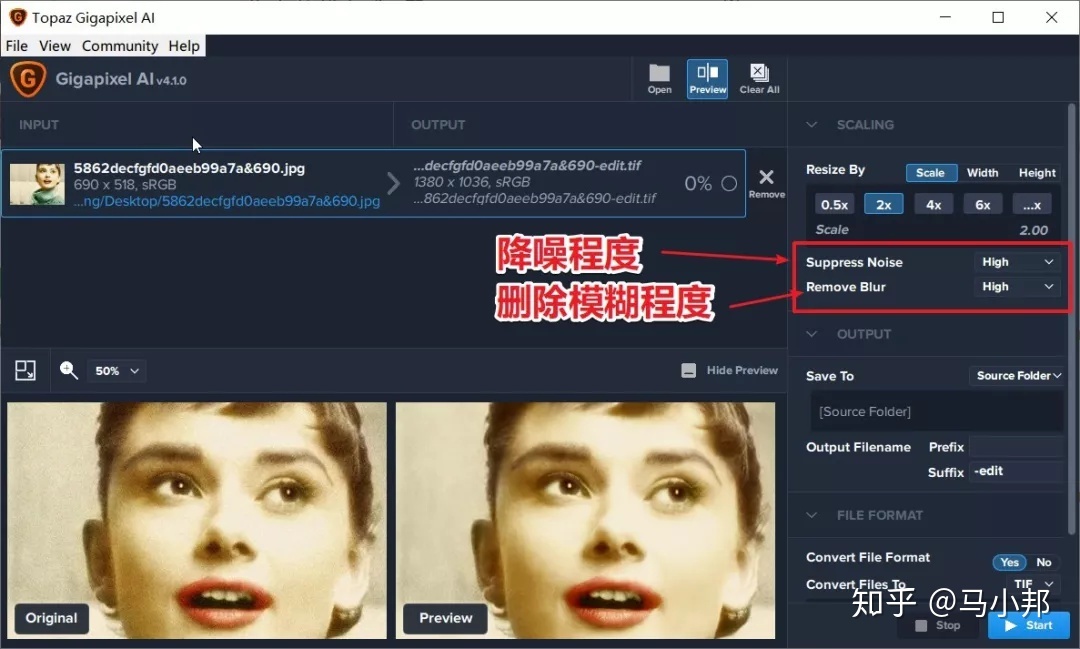Open the Suppress Noise High dropdown
Screen dimensions: 1080x649
(x=1017, y=262)
